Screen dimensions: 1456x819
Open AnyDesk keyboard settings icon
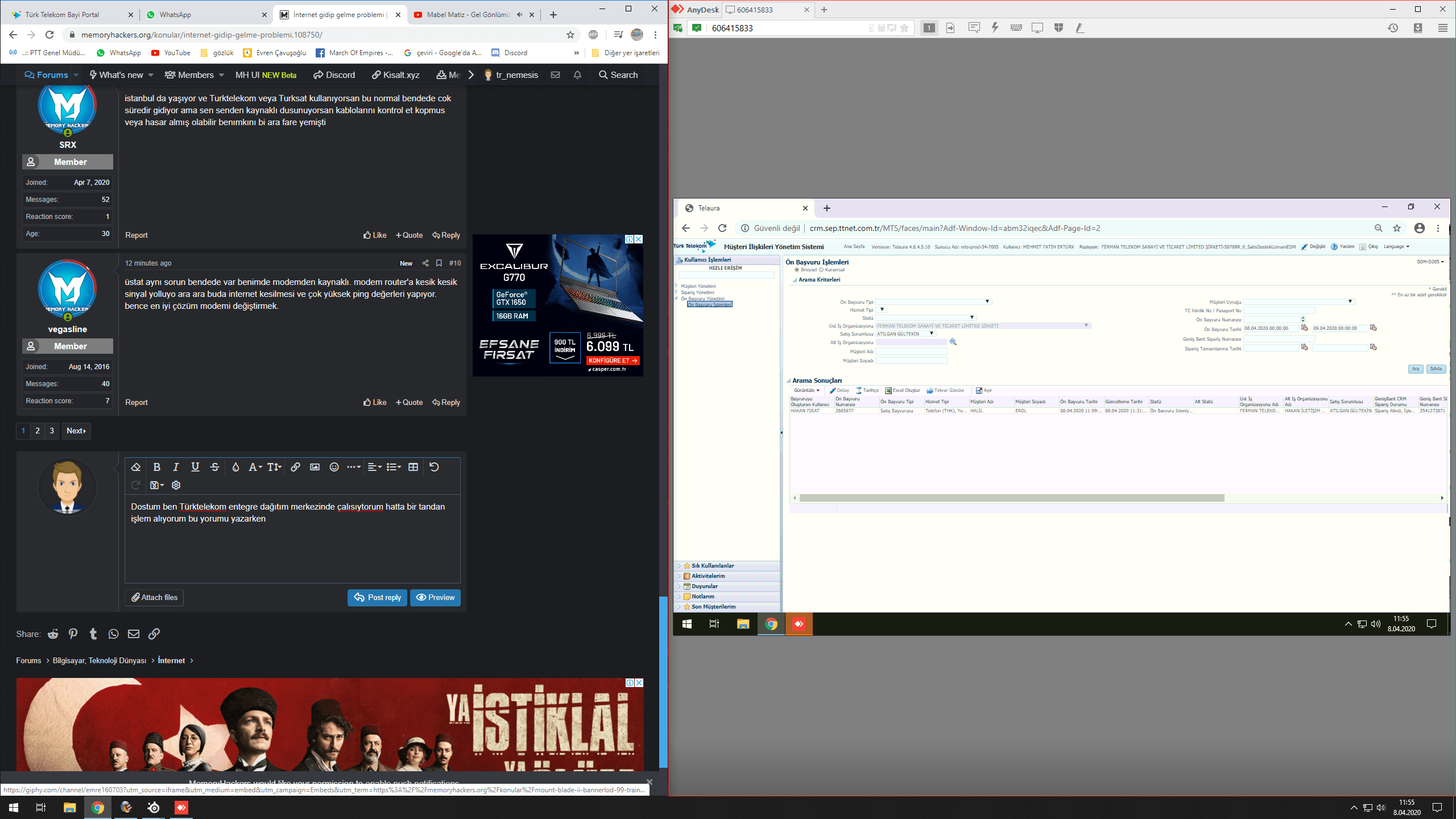pos(1016,28)
